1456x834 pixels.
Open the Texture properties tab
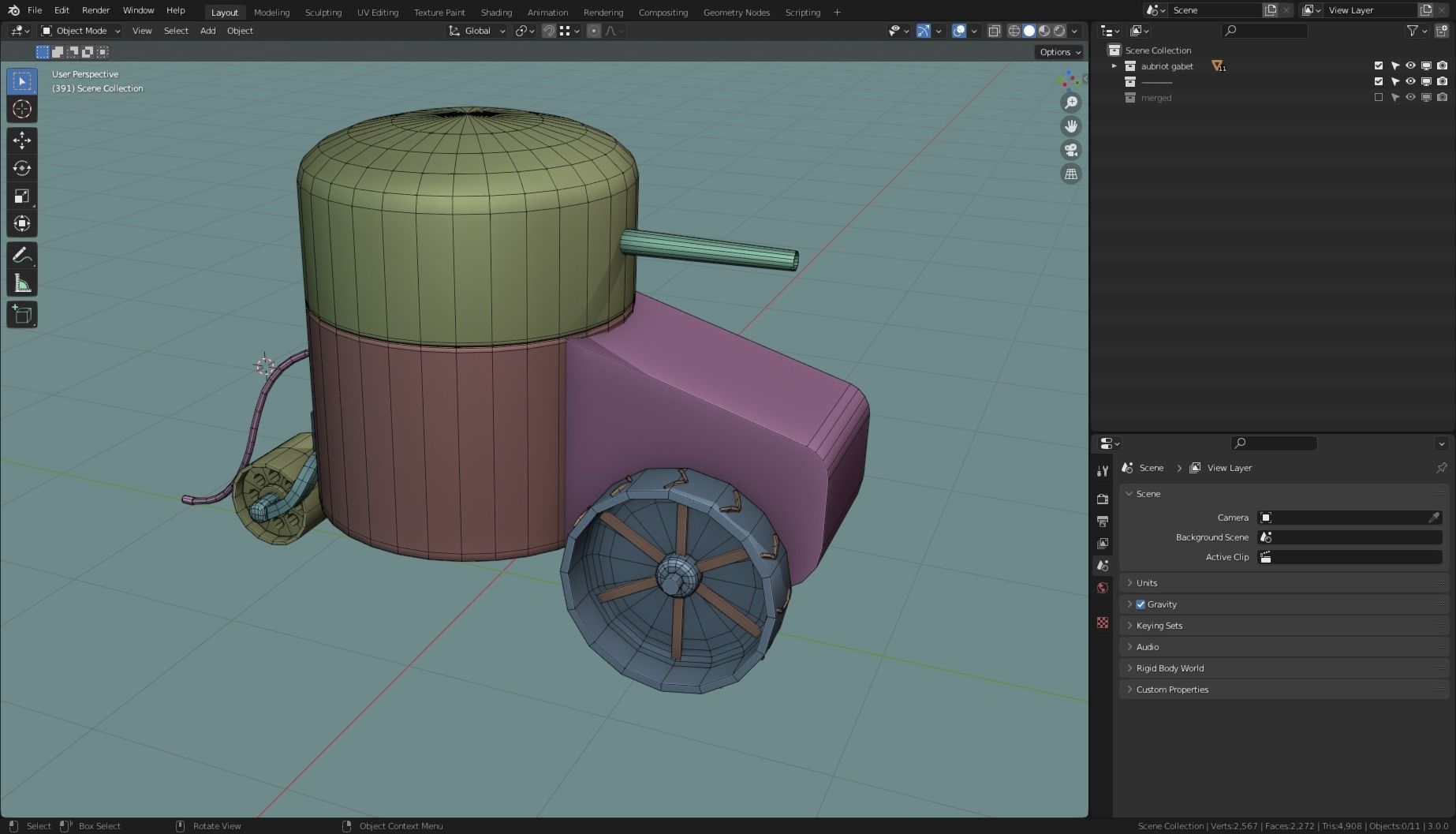[x=1103, y=623]
